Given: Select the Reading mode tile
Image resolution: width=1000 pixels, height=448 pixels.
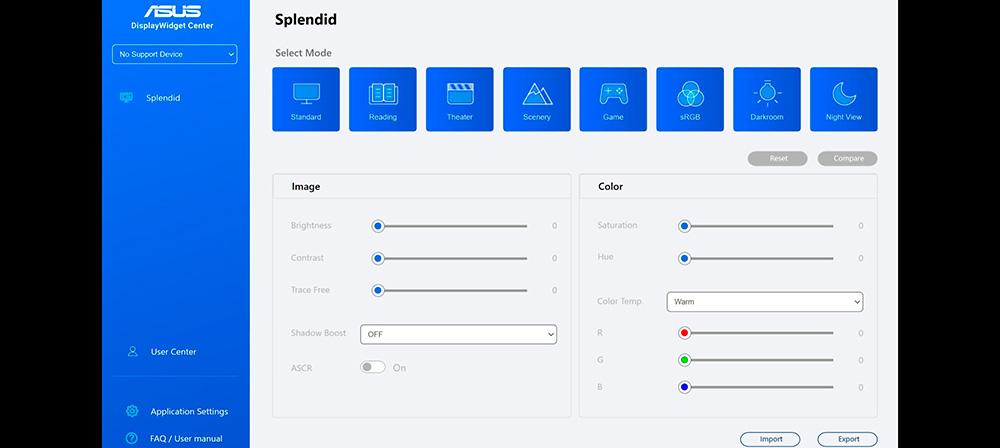Looking at the screenshot, I should [383, 100].
